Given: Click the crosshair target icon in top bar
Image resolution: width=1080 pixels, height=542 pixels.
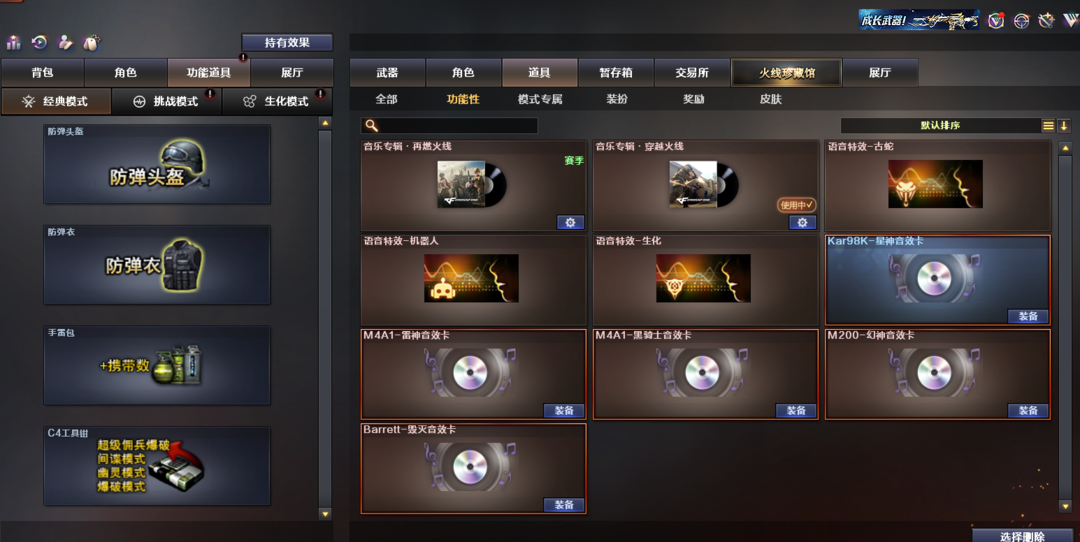Looking at the screenshot, I should tap(1021, 21).
